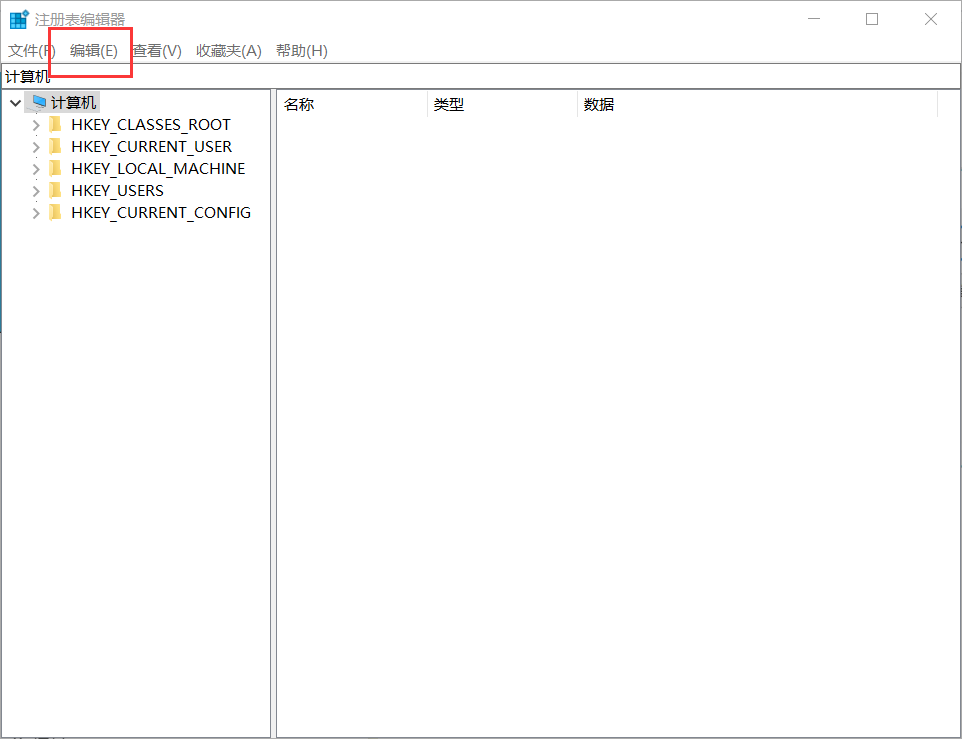The image size is (962, 739).
Task: Expand the HKEY_CLASSES_ROOT key
Action: [35, 124]
